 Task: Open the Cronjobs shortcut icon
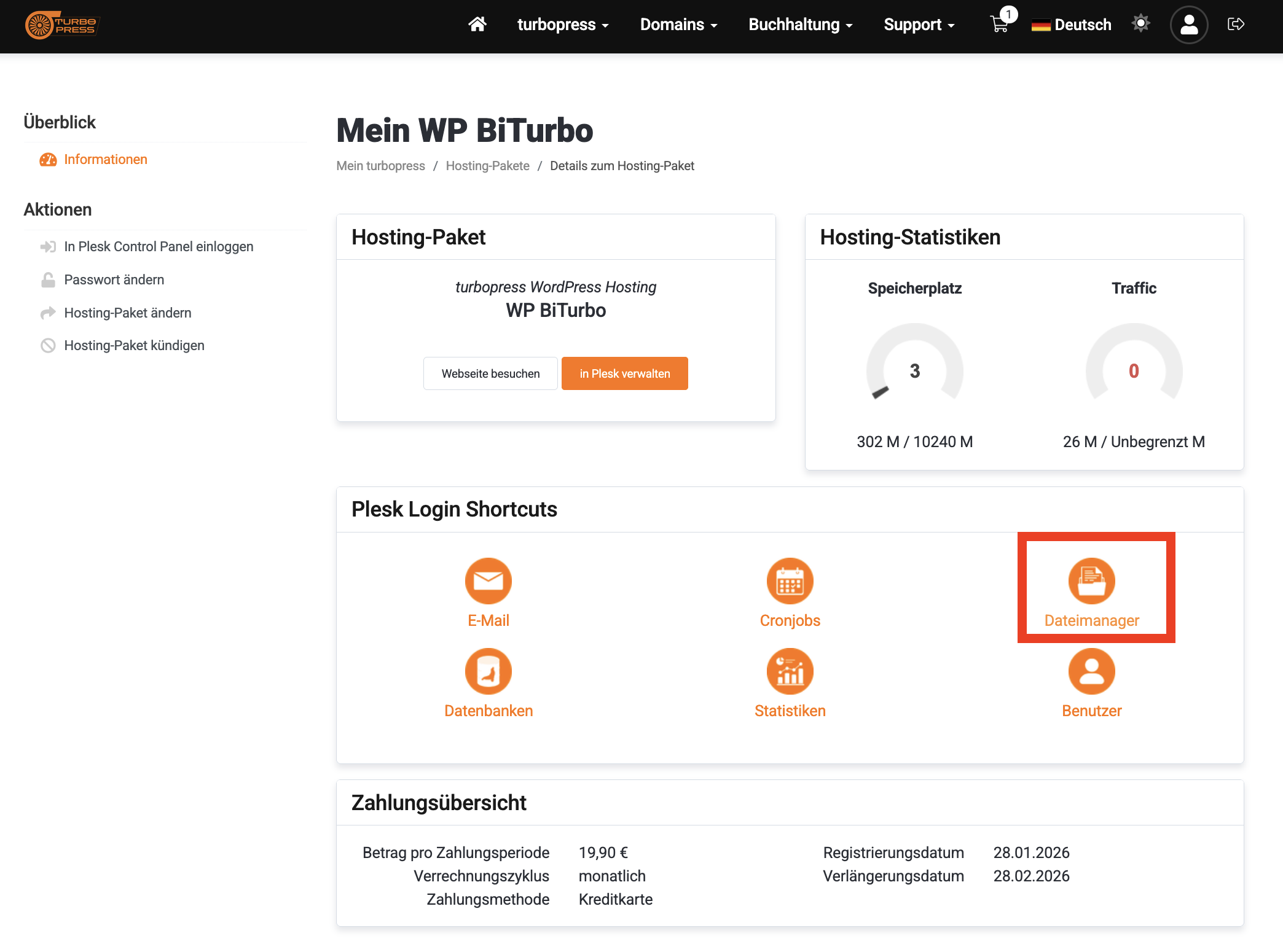[790, 581]
